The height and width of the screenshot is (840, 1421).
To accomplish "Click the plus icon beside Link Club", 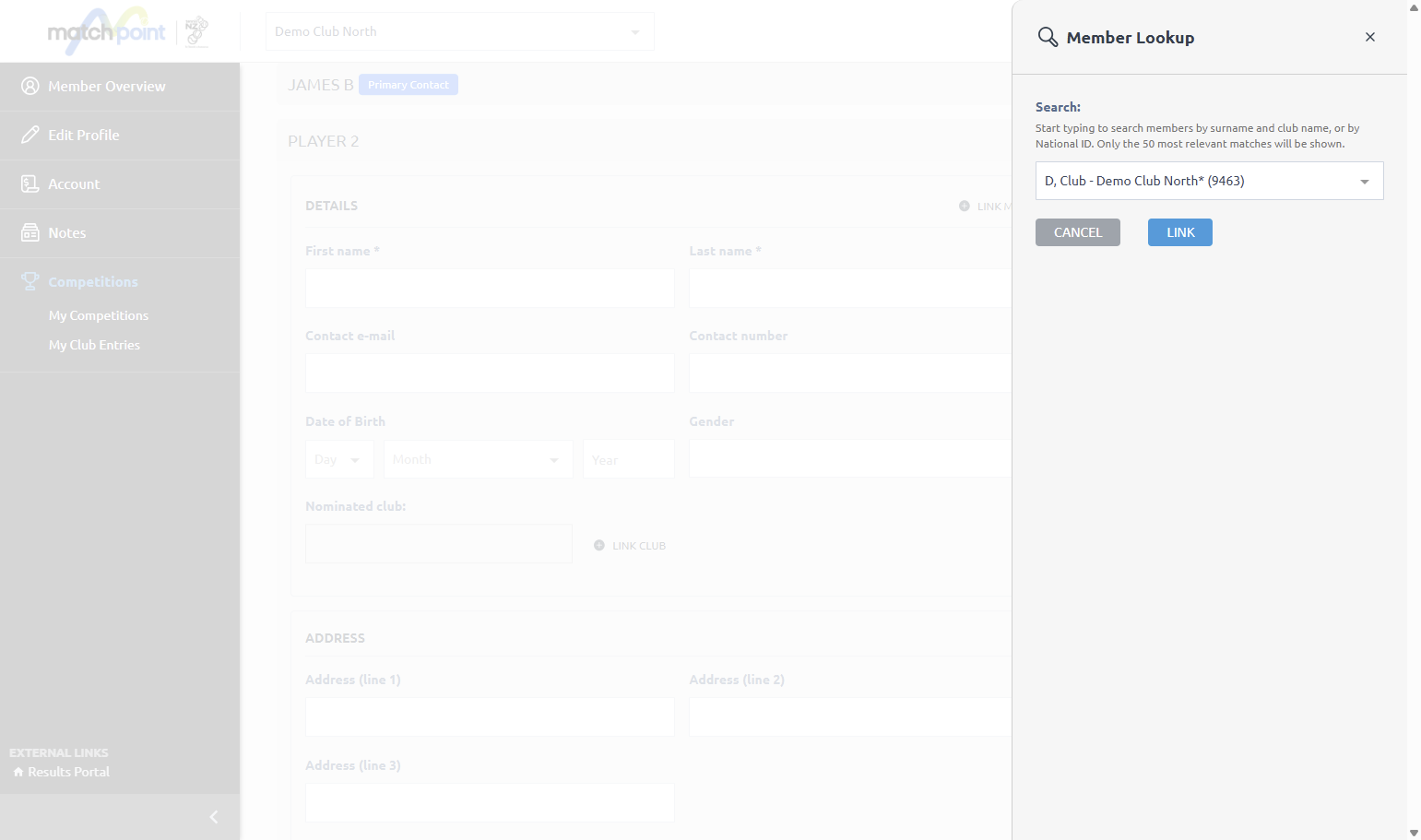I will pos(599,545).
